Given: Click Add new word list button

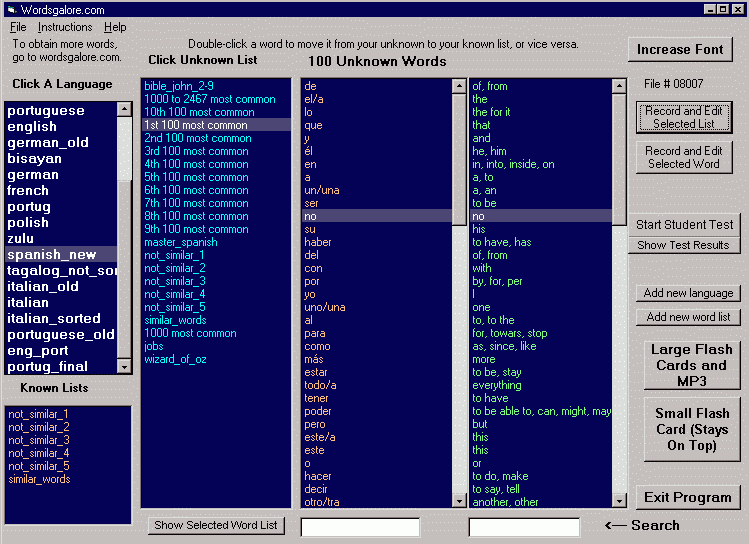Looking at the screenshot, I should [688, 317].
